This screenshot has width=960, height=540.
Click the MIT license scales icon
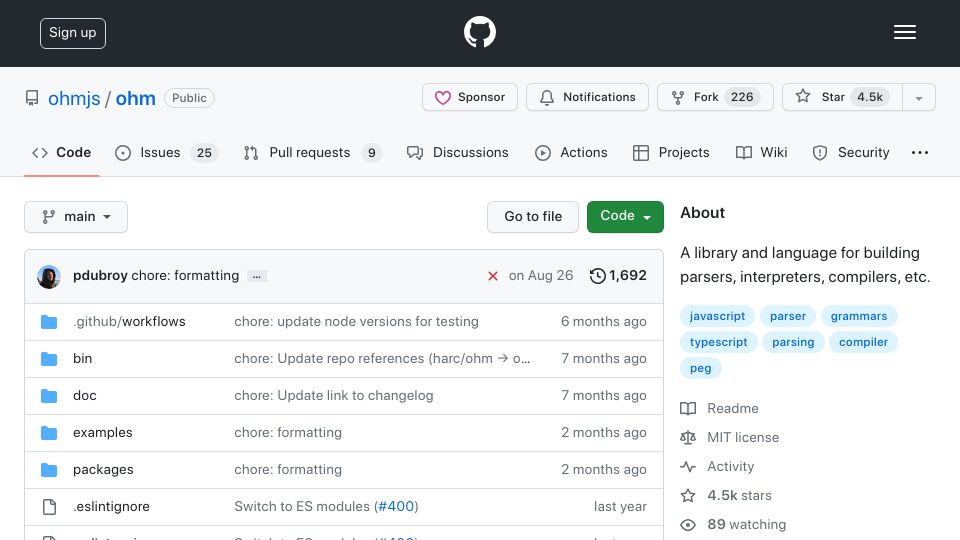tap(688, 438)
